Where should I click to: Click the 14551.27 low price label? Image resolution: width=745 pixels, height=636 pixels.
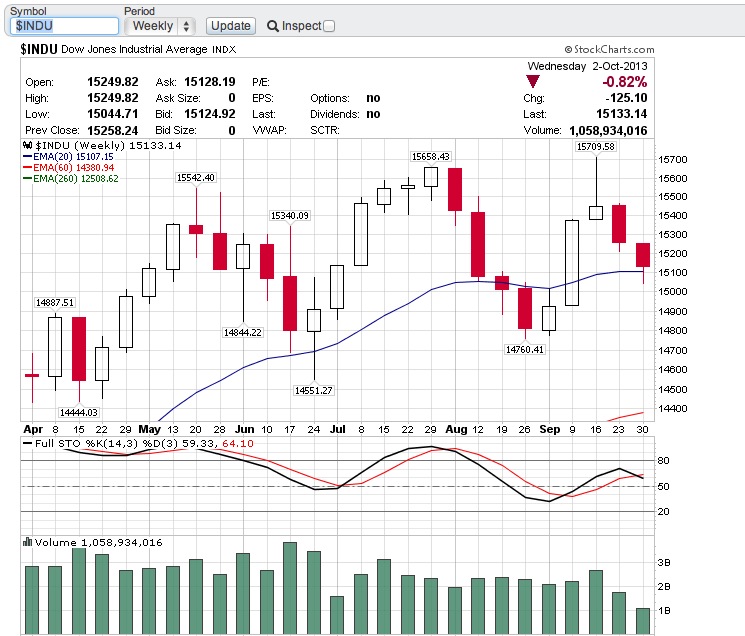tap(314, 390)
